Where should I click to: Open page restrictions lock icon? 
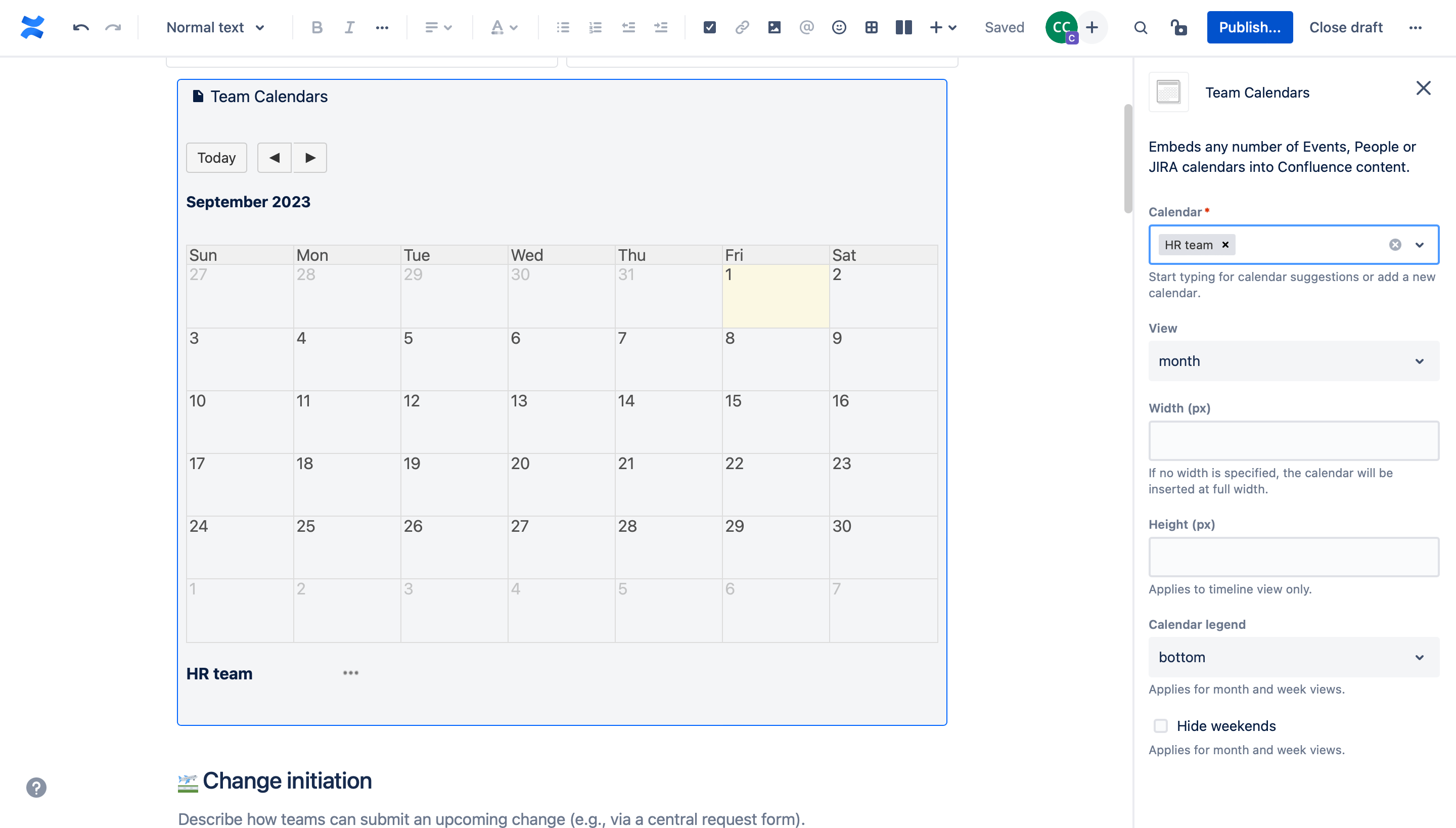1178,27
